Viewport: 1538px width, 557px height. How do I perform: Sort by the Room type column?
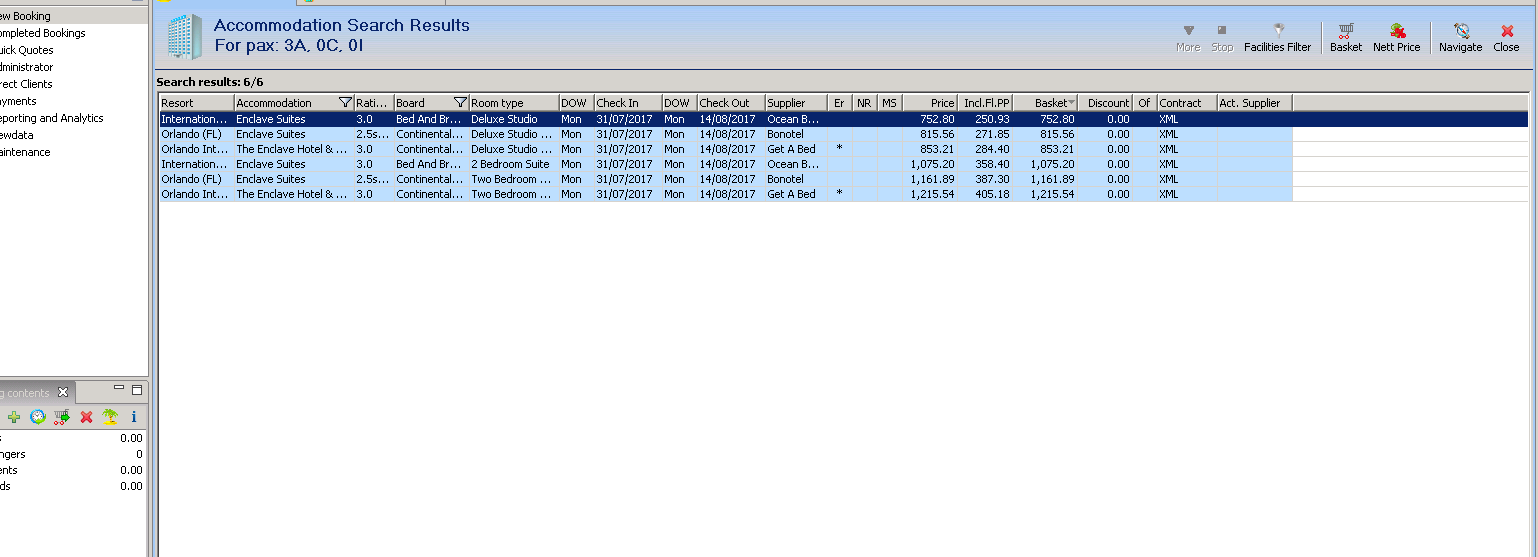[x=514, y=103]
